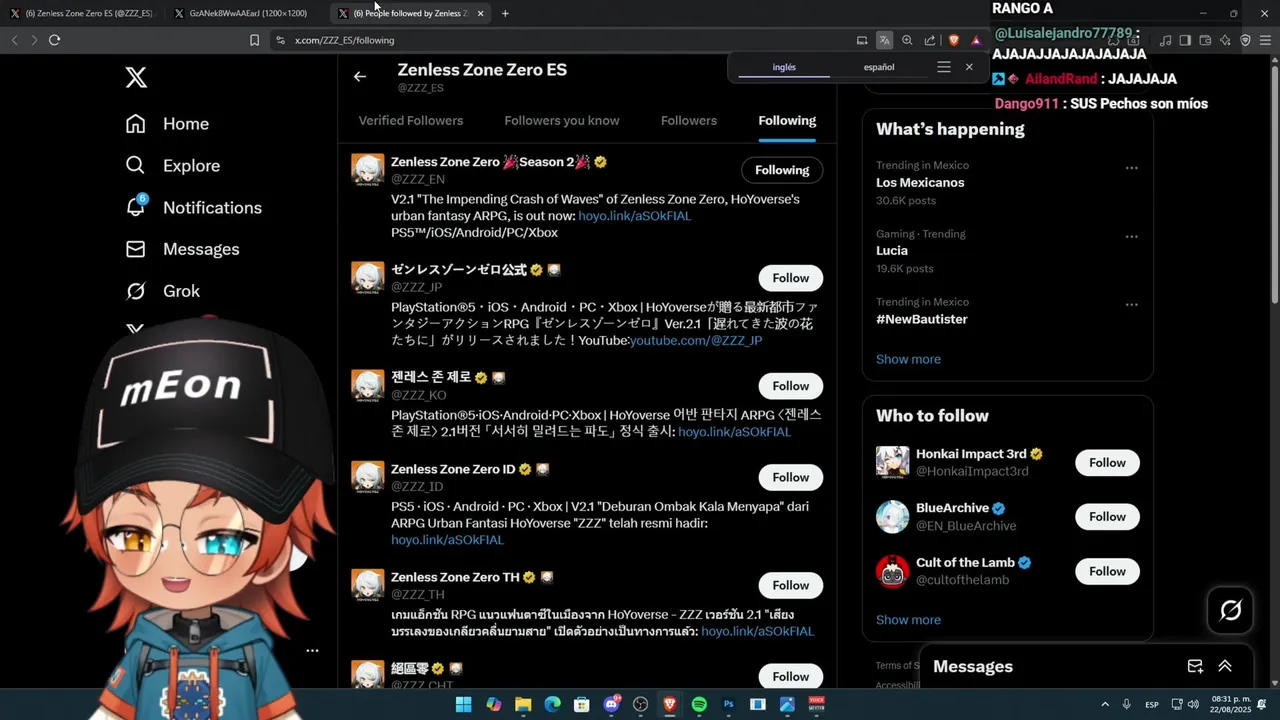Switch to the GzANek8WwAAEarJ image tab
This screenshot has height=720, width=1280.
(x=245, y=13)
